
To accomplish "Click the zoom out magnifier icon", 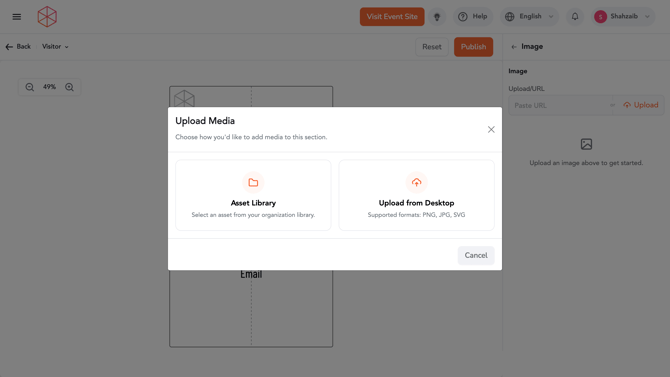I will 29,87.
